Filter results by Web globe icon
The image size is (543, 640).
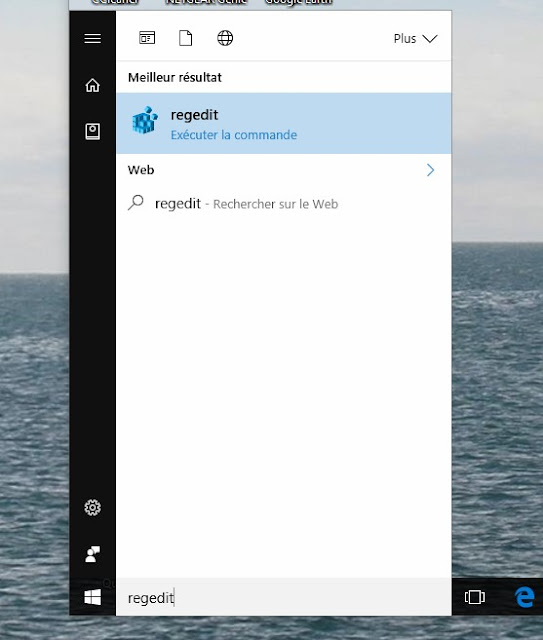[x=225, y=38]
